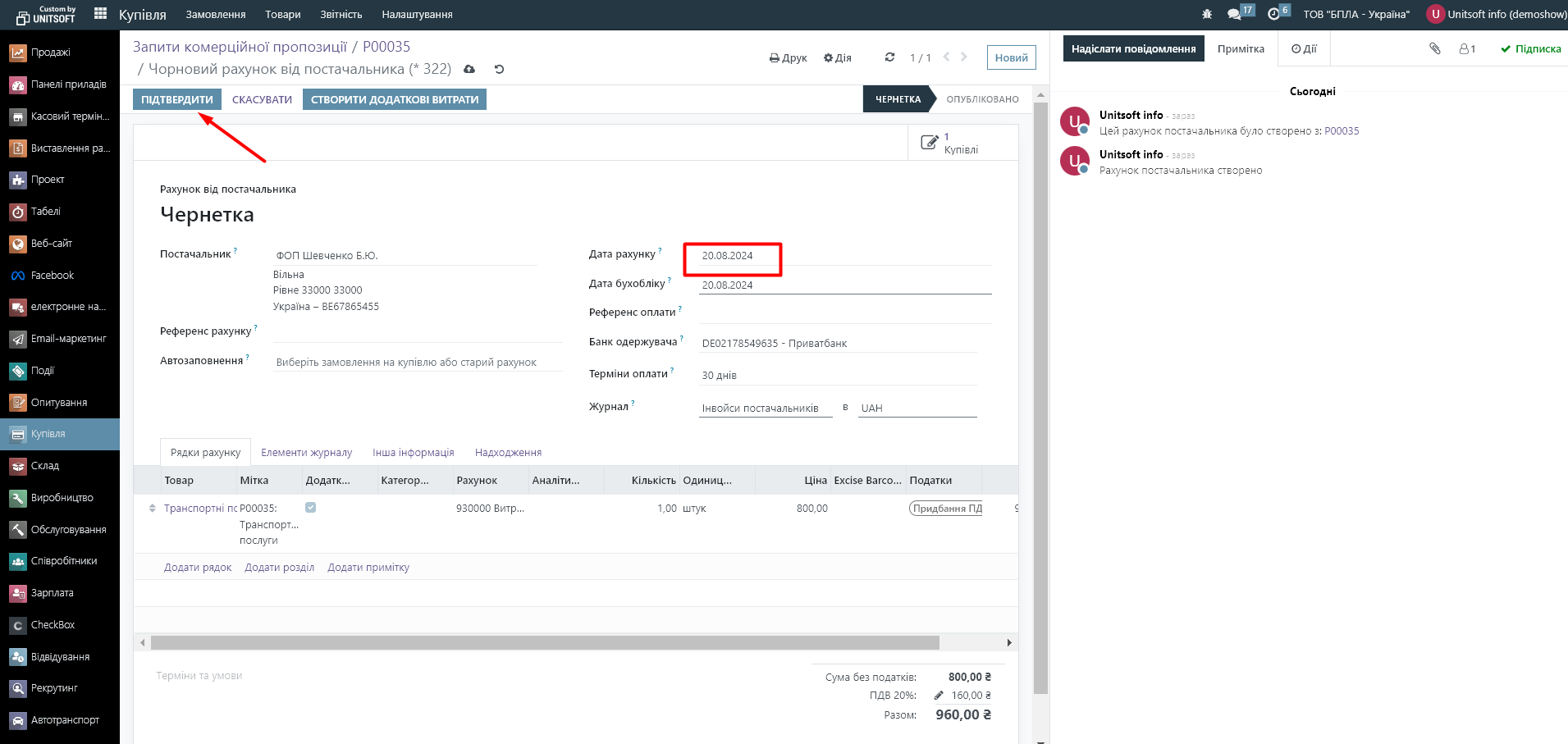Open the Друк print dropdown
The width and height of the screenshot is (1568, 744).
coord(788,58)
